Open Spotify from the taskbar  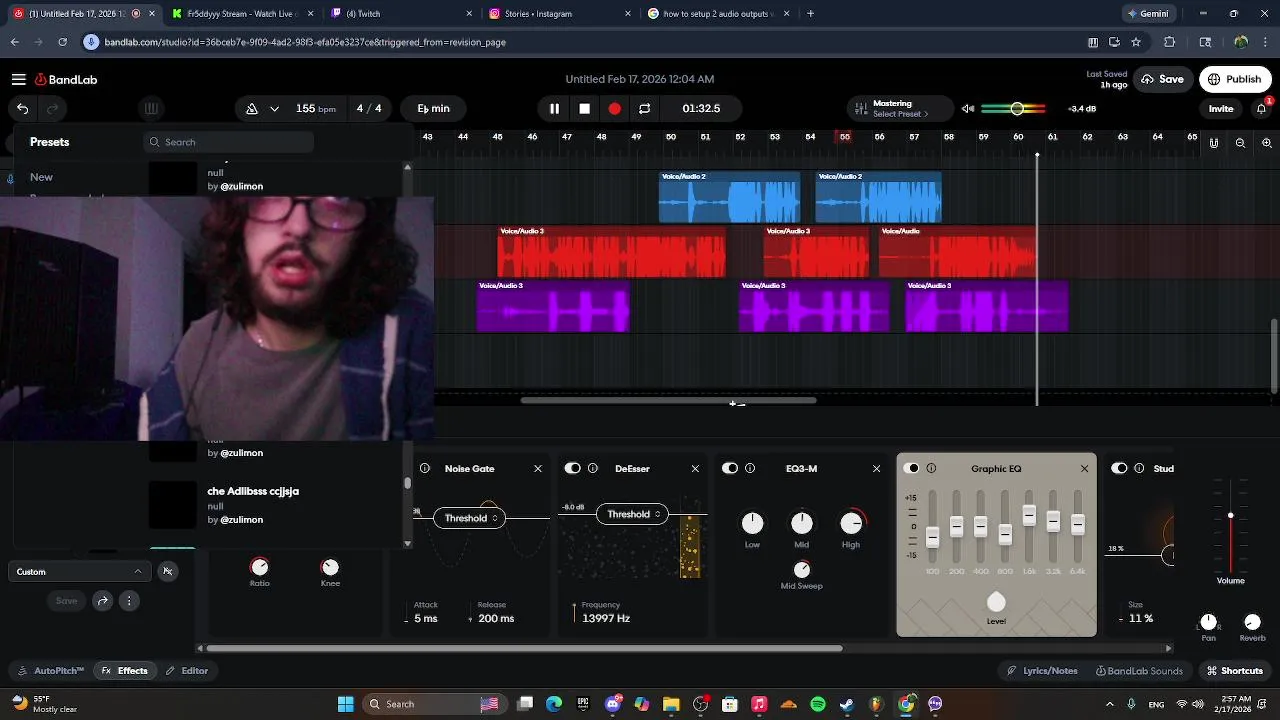pos(817,704)
